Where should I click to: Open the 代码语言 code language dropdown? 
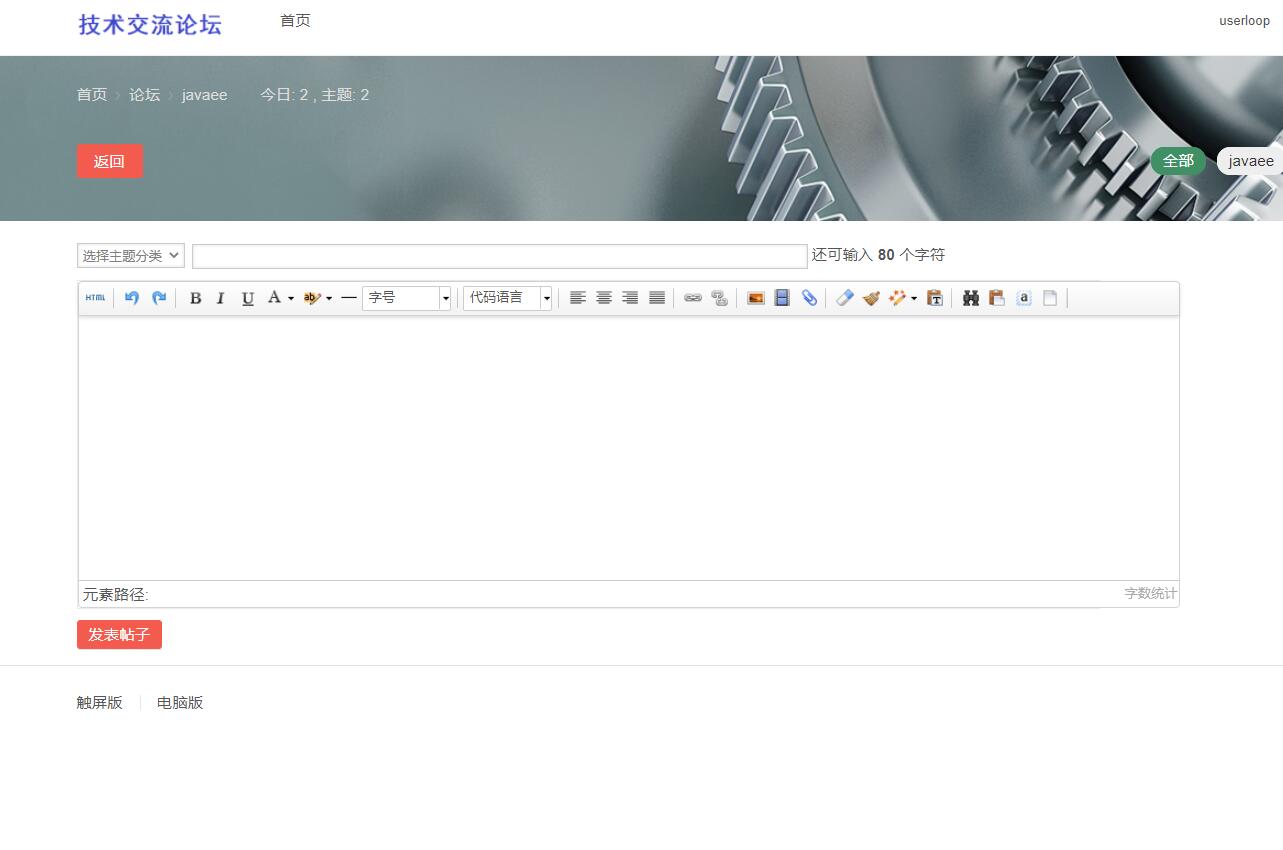507,298
